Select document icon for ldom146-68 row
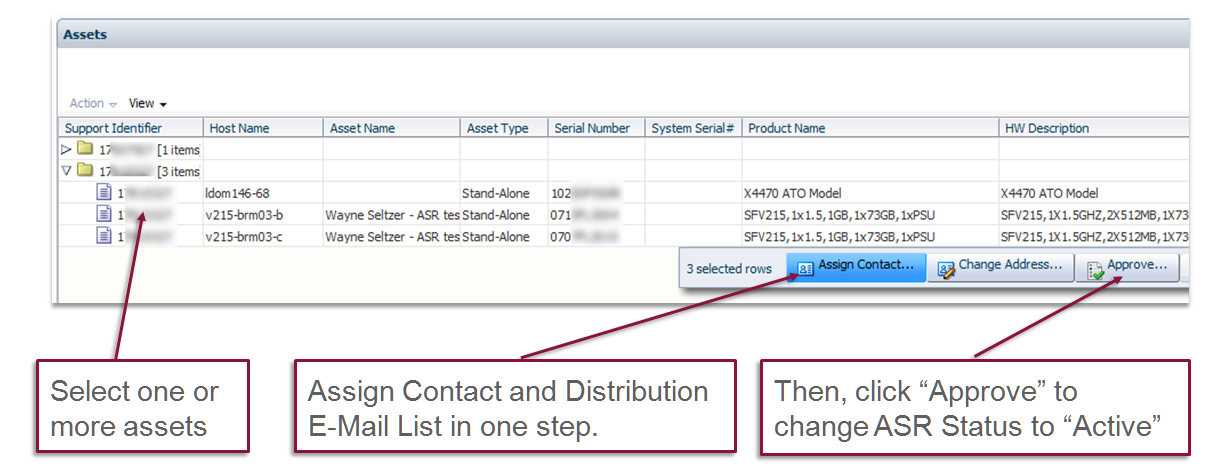The image size is (1217, 467). pyautogui.click(x=104, y=192)
